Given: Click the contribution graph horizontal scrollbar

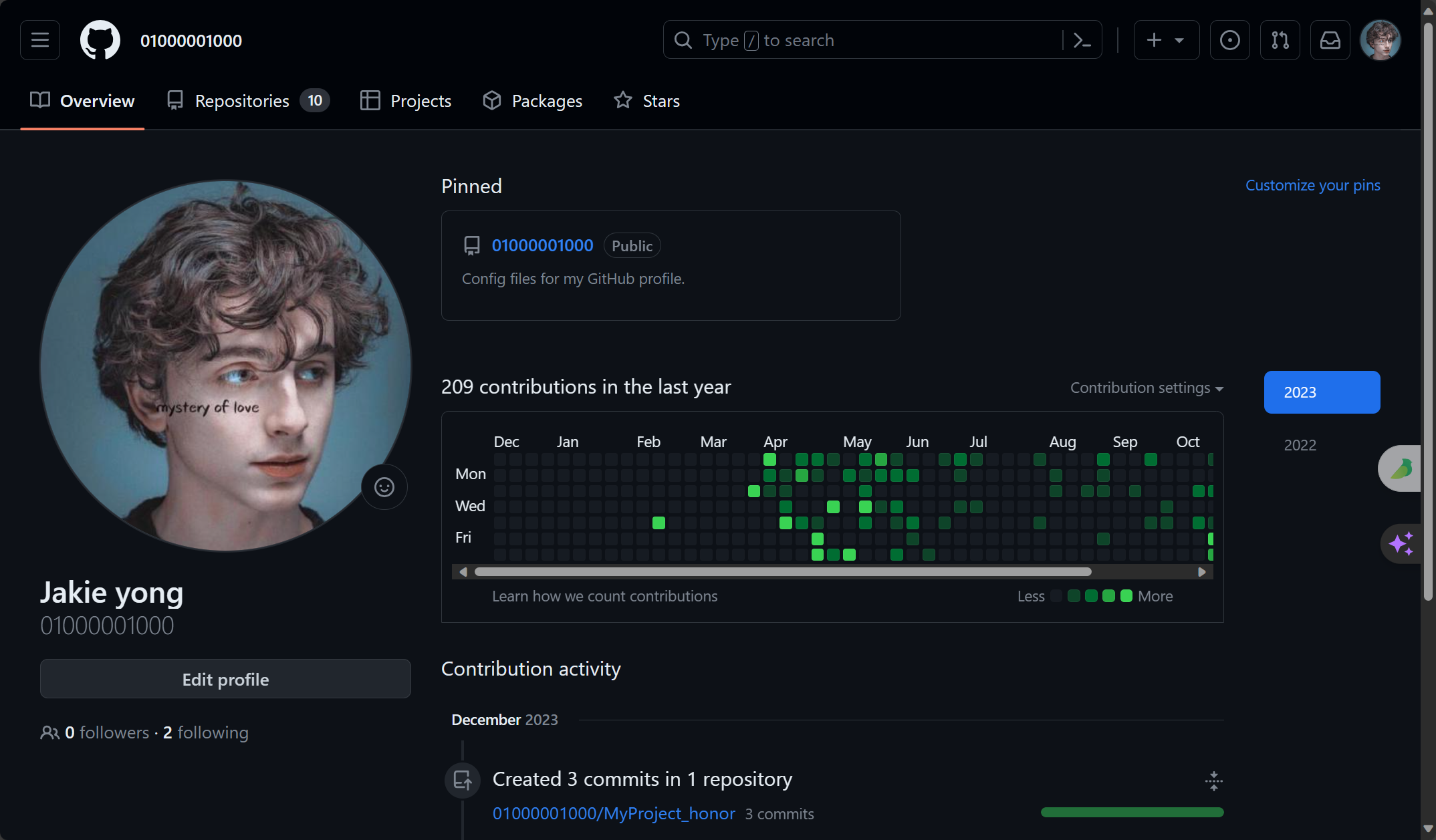Looking at the screenshot, I should [782, 572].
